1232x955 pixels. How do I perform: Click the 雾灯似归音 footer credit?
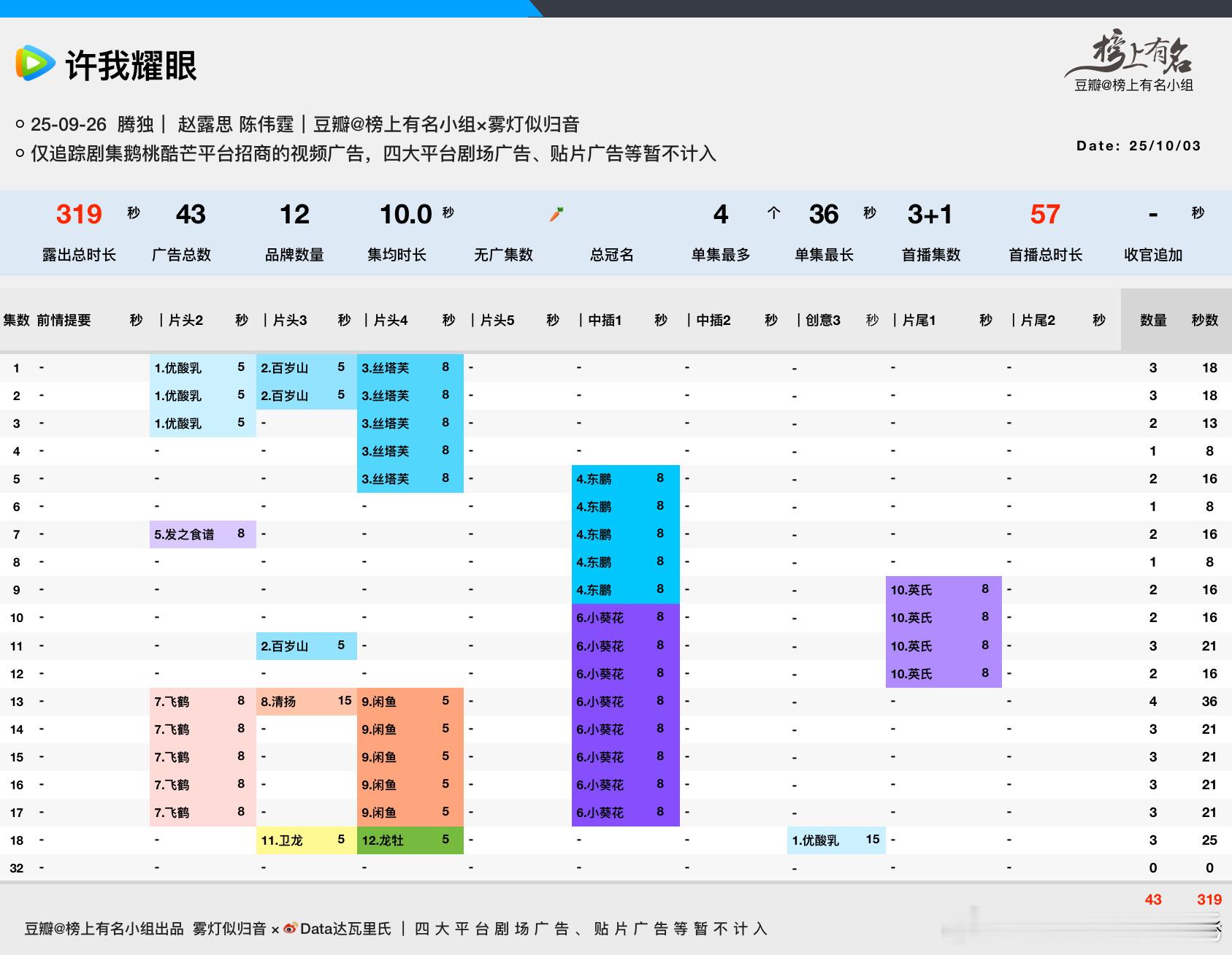[x=229, y=929]
